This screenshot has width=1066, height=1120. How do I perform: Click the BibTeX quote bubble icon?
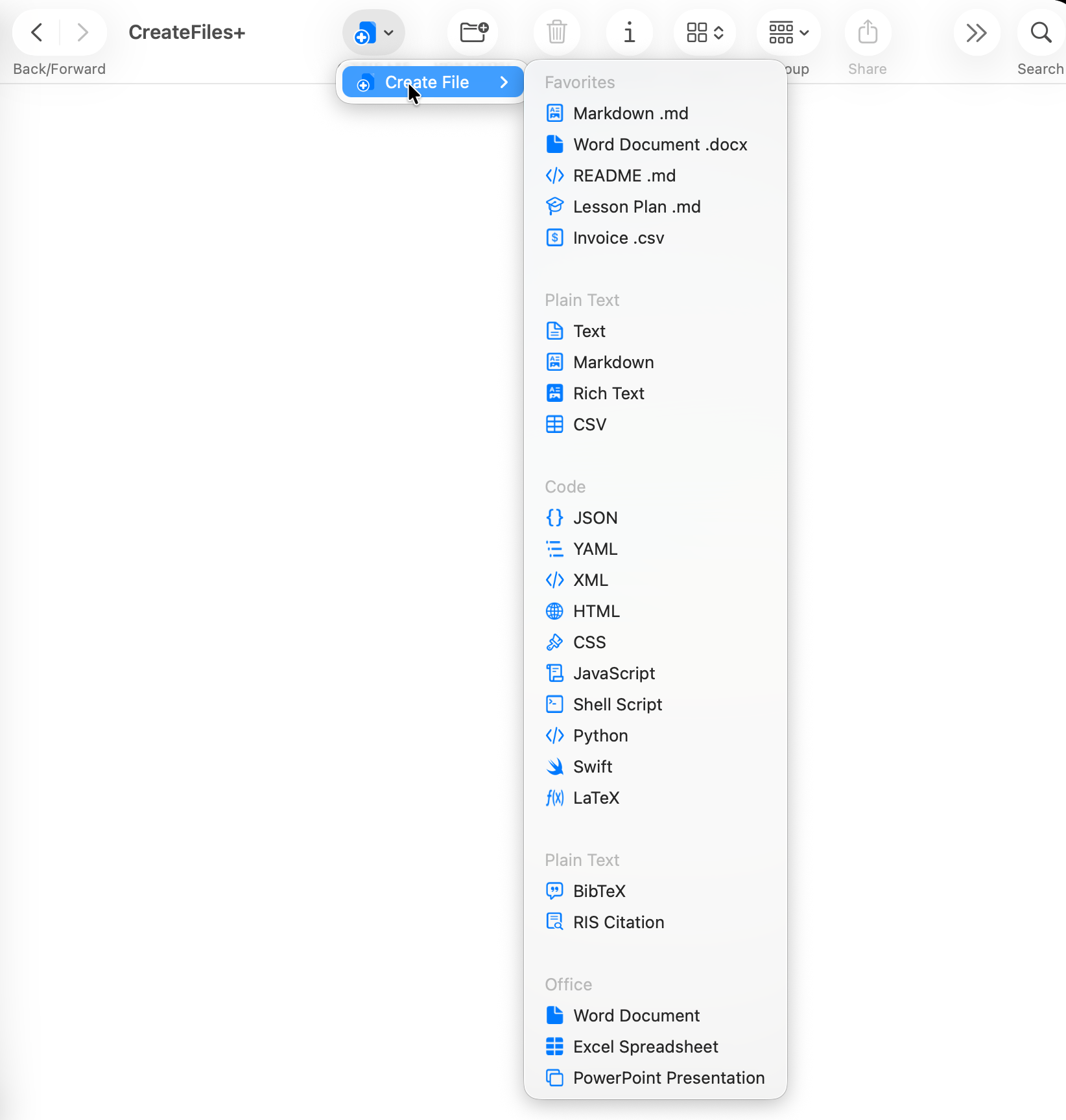tap(554, 891)
